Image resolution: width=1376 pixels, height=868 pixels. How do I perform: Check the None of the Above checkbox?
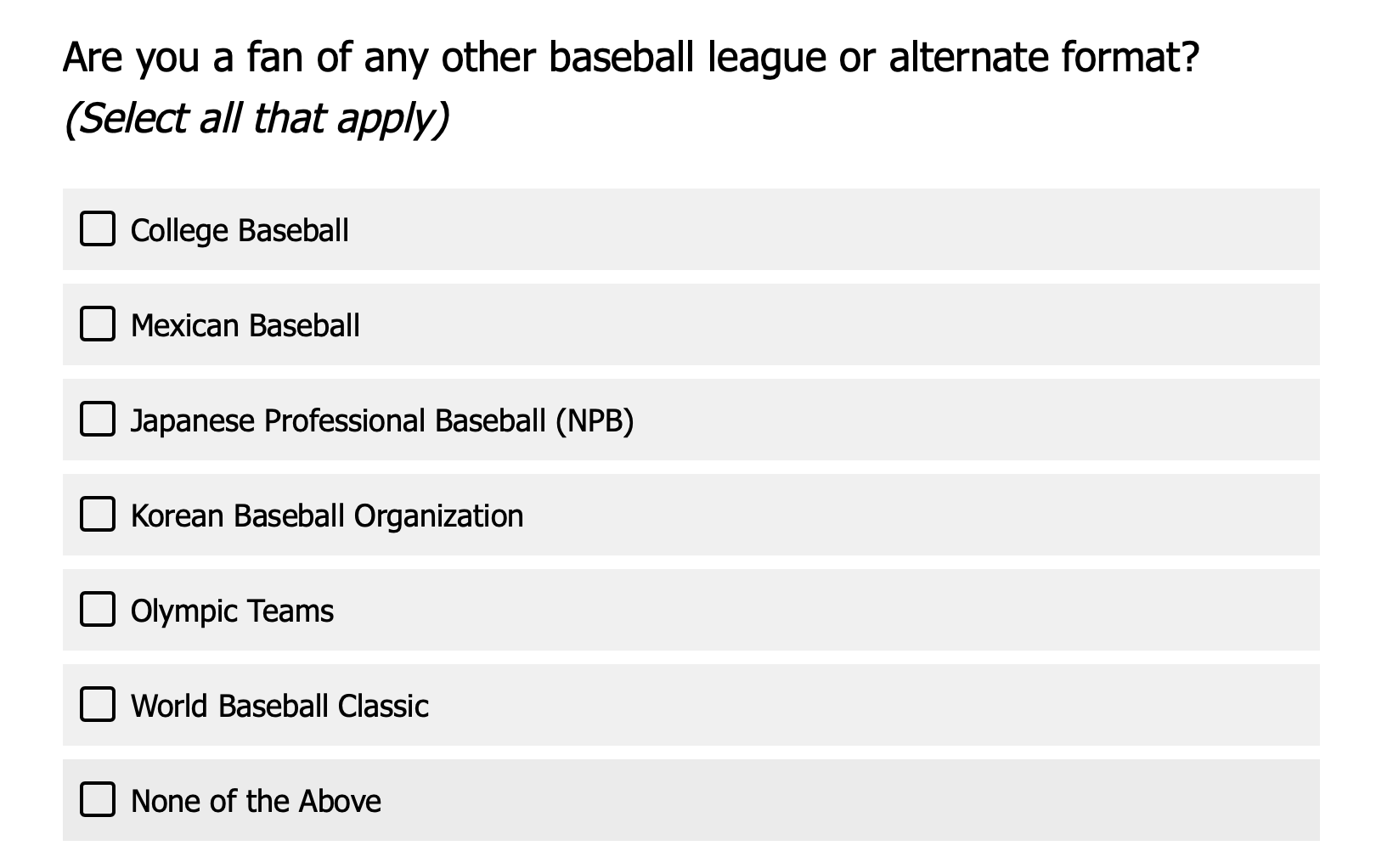[x=96, y=799]
